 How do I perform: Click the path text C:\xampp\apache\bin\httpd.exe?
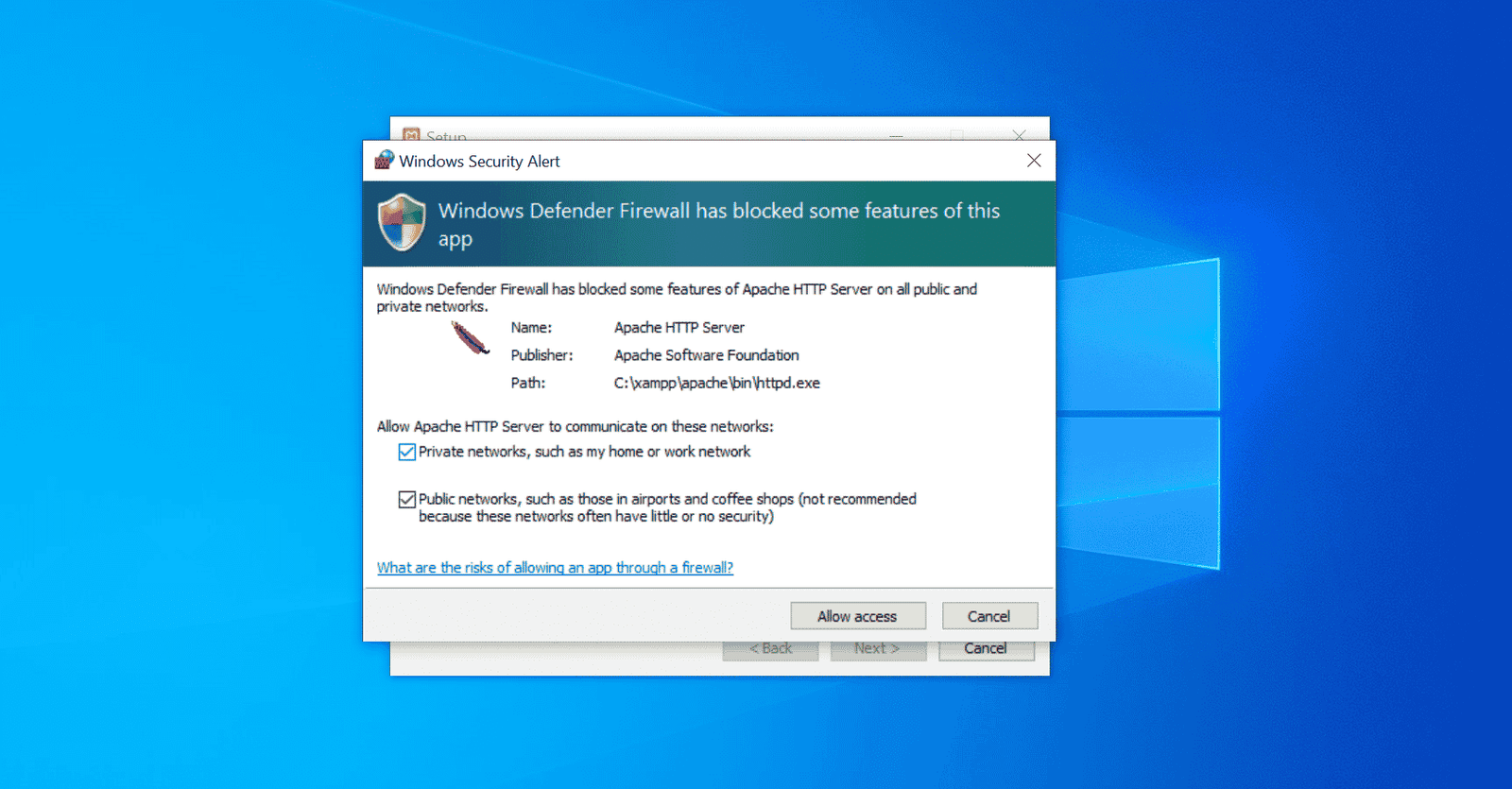click(x=717, y=383)
